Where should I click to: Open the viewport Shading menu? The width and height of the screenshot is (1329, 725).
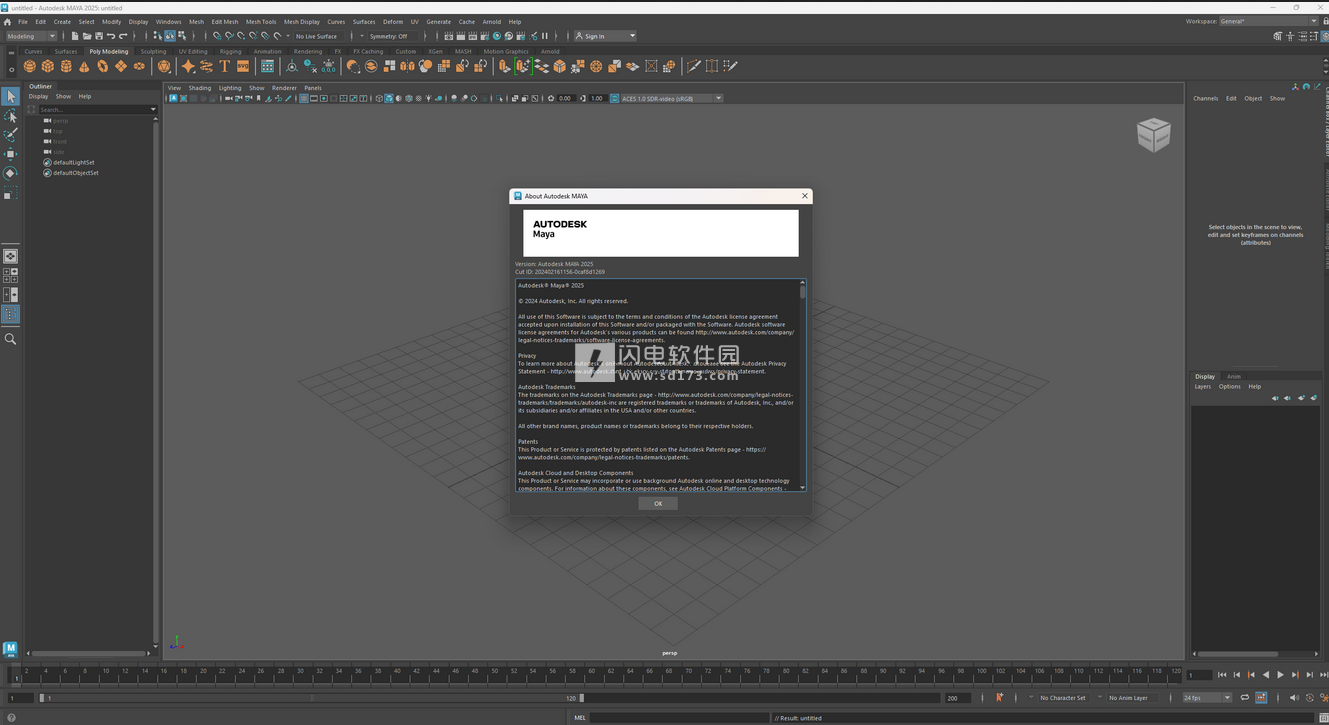pos(200,88)
